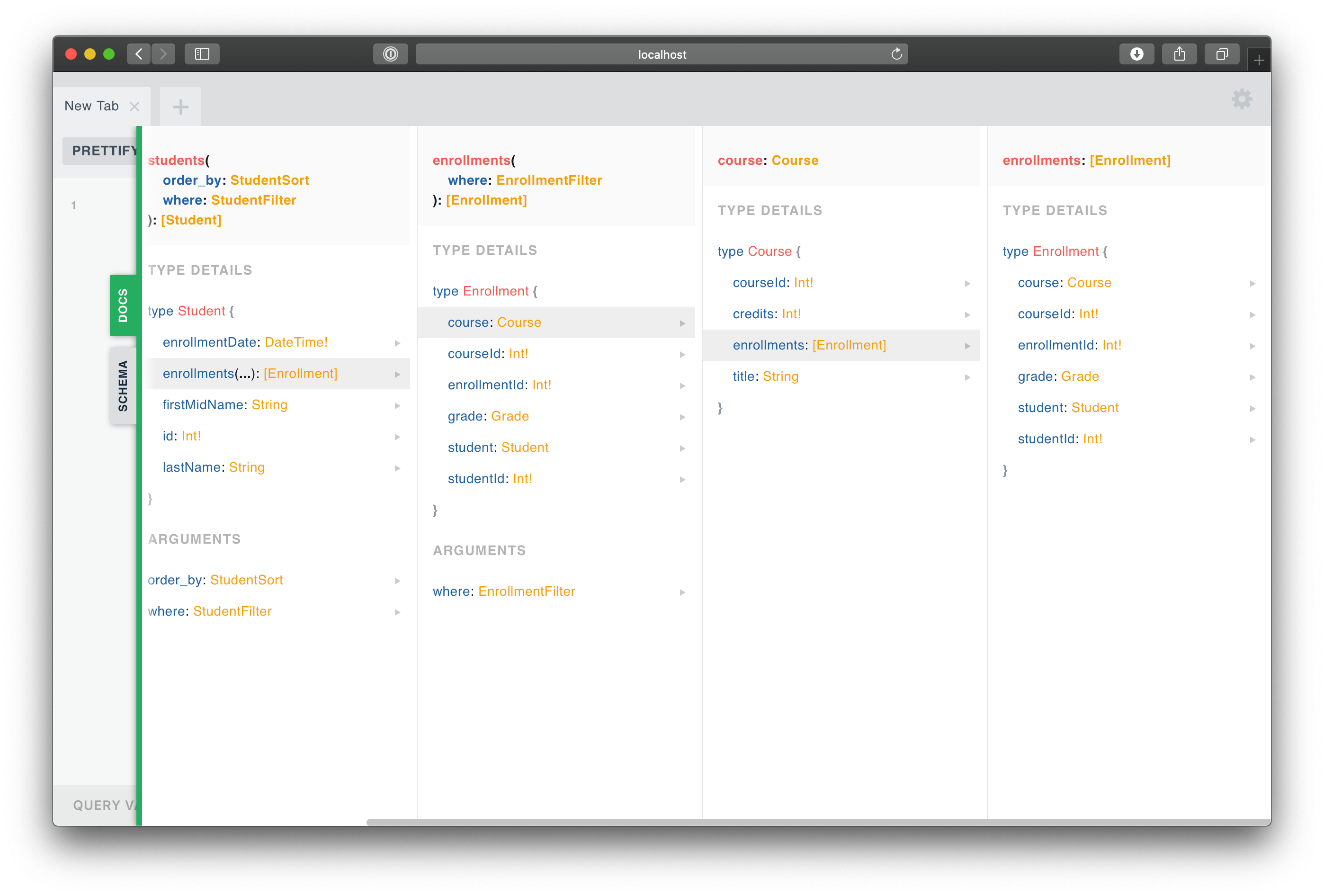1324x896 pixels.
Task: Toggle the DOCS side panel
Action: click(123, 305)
